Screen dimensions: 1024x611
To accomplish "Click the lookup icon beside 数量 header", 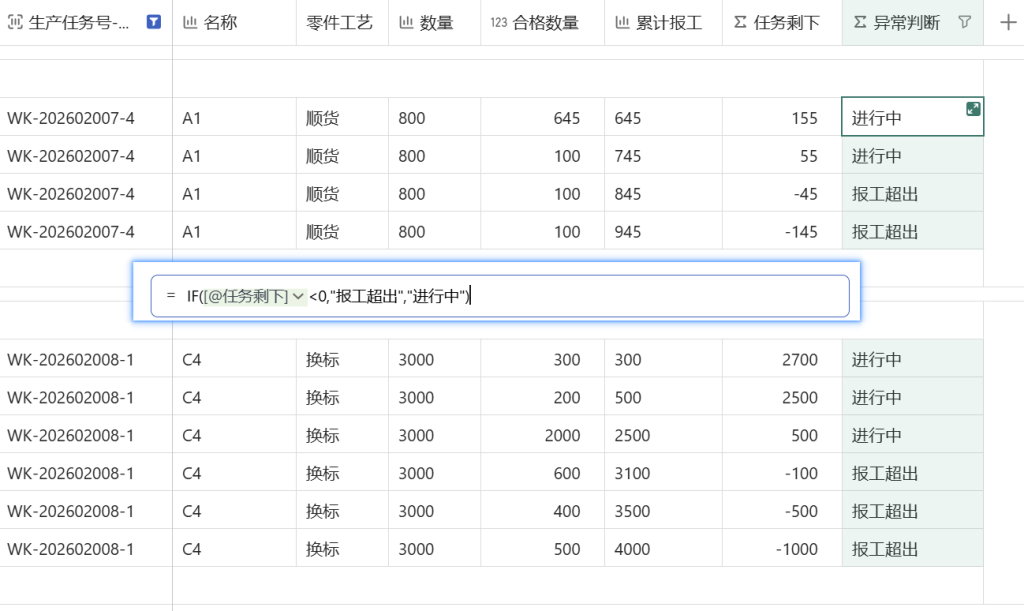I will (x=406, y=23).
